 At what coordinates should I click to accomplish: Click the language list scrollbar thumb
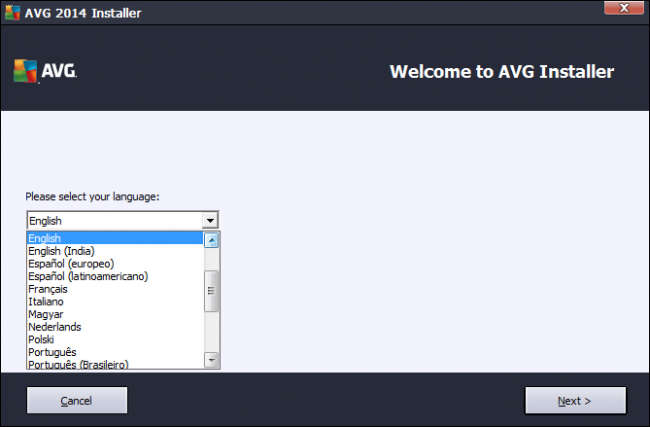point(212,291)
